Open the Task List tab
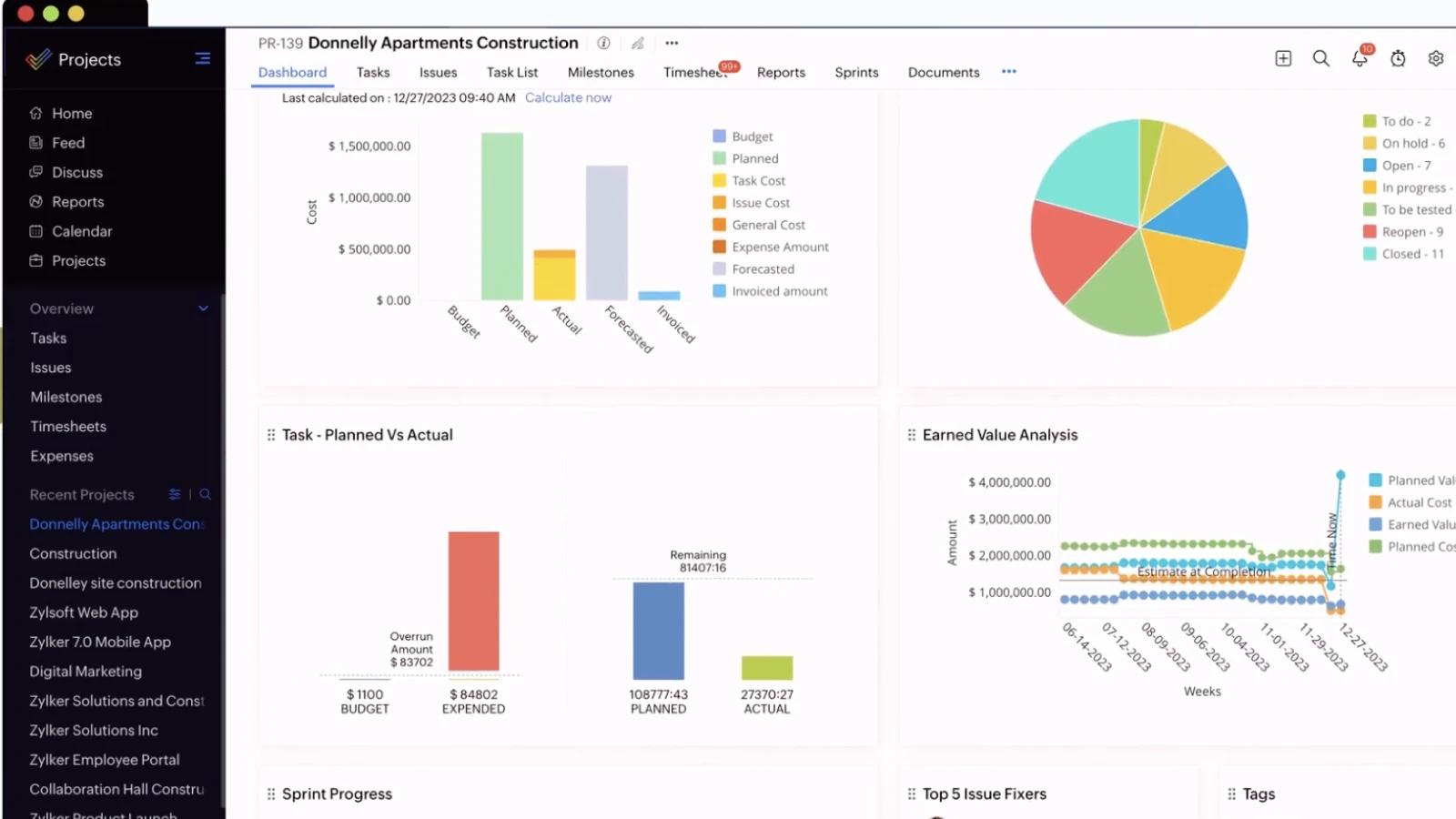Viewport: 1456px width, 819px height. 512,72
